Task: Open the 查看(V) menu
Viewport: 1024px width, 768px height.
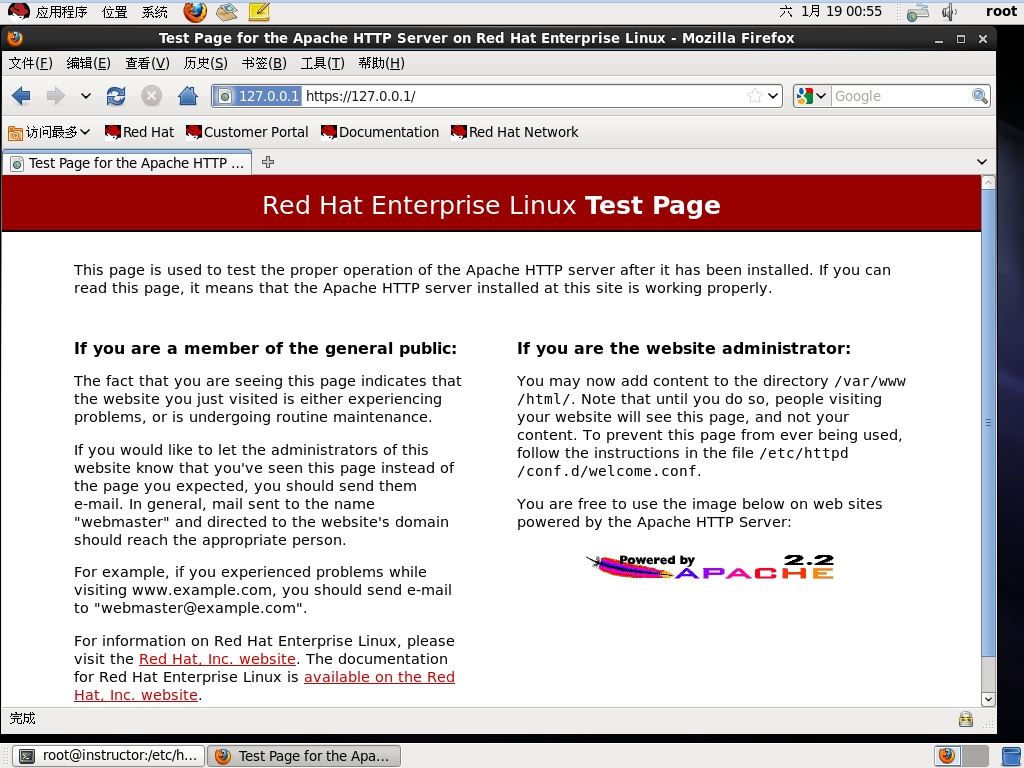Action: pos(148,63)
